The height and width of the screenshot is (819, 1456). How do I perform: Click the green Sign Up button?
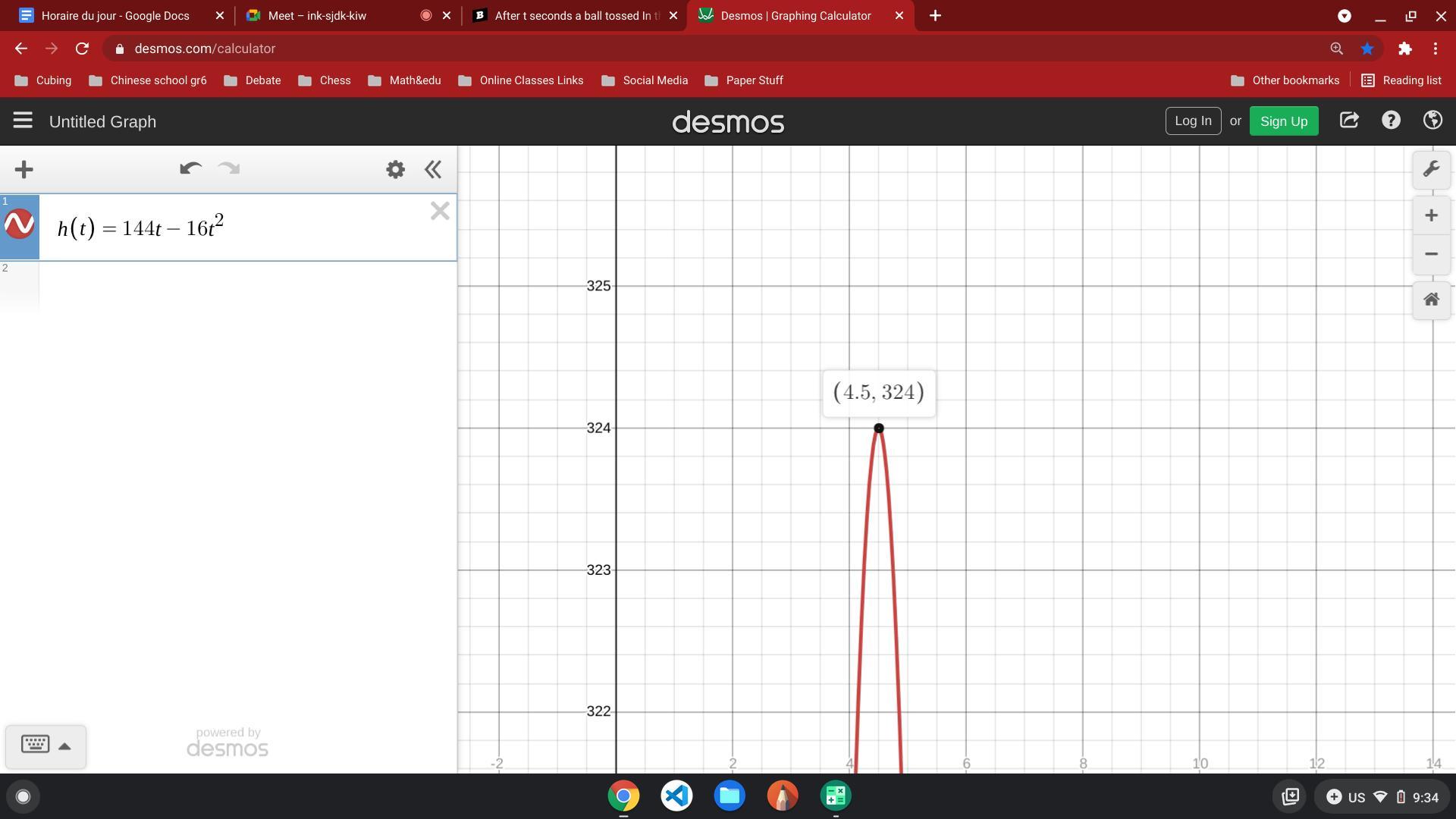(x=1283, y=121)
